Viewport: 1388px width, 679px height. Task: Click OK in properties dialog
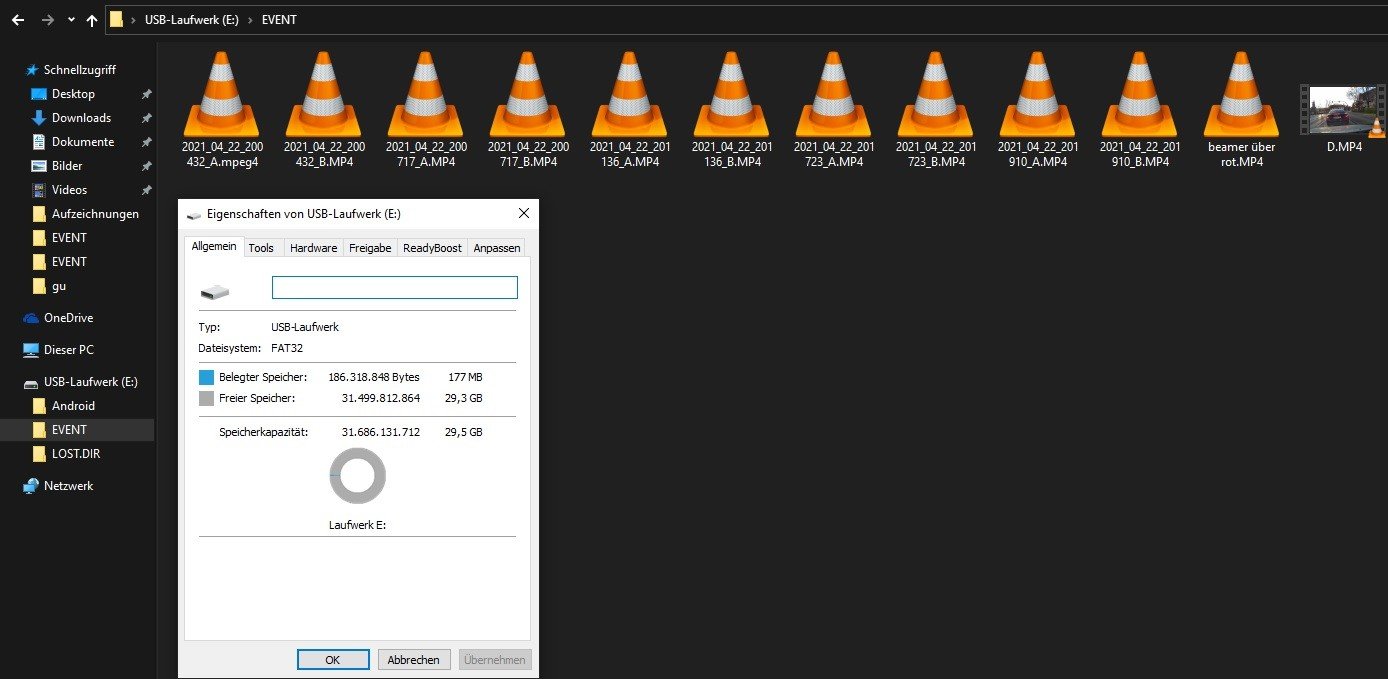(333, 660)
